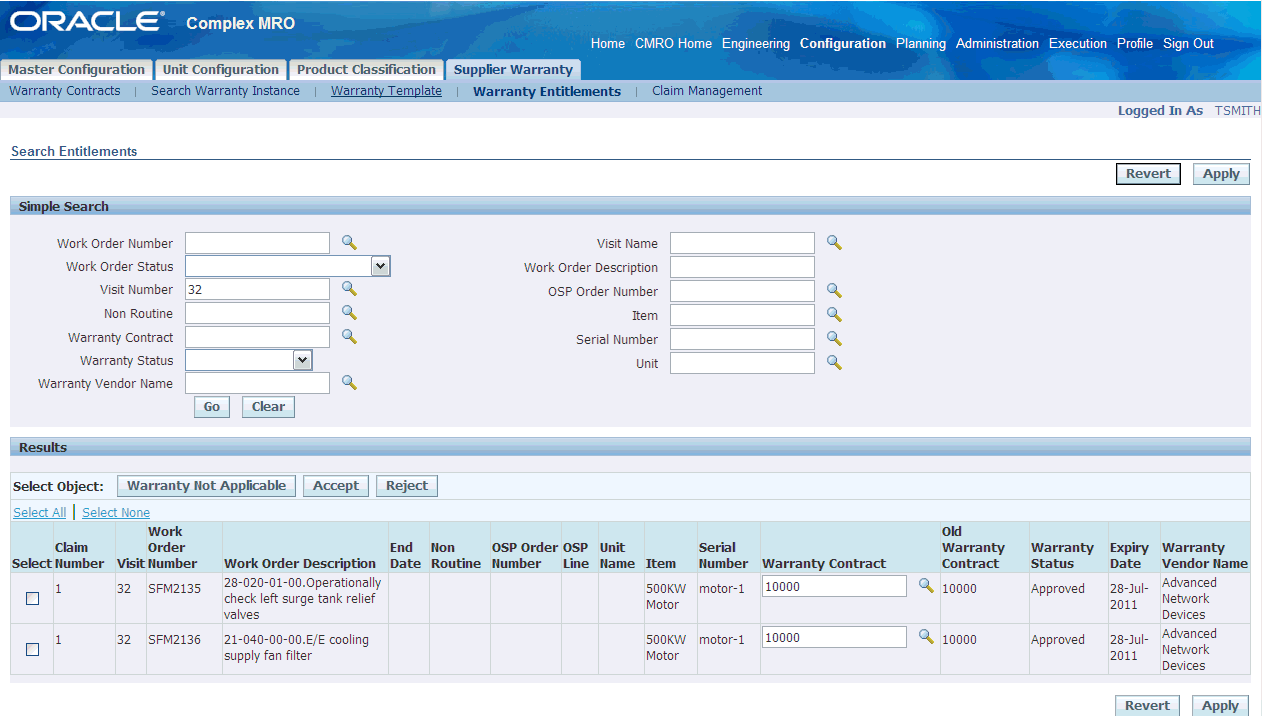This screenshot has width=1262, height=716.
Task: Focus the Work Order Description field
Action: click(742, 267)
